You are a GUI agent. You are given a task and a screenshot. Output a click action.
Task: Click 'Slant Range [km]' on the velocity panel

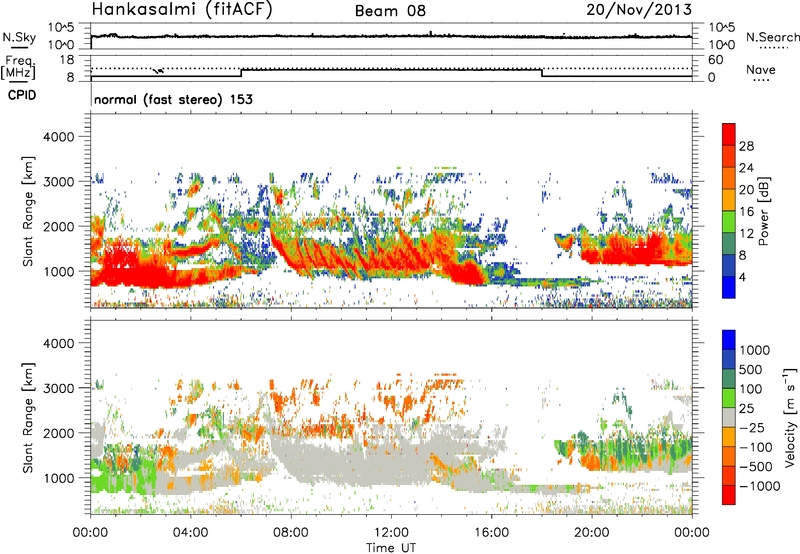[28, 418]
